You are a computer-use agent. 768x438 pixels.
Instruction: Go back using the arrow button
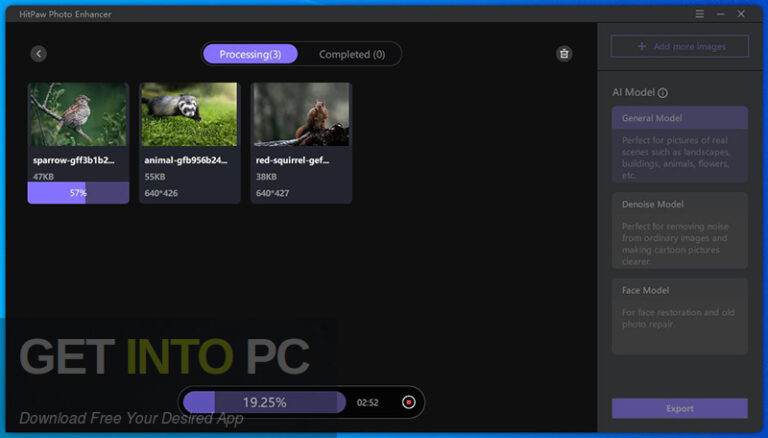pos(39,53)
